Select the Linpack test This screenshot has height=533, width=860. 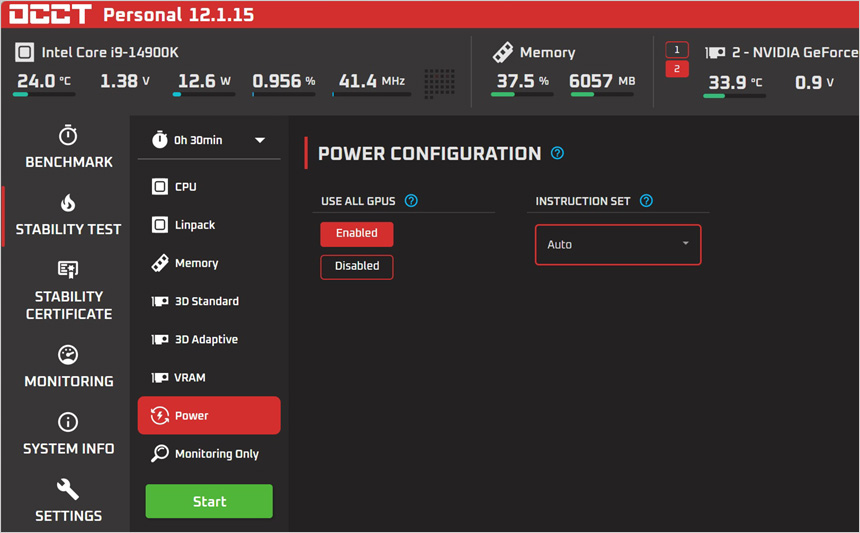pos(194,225)
